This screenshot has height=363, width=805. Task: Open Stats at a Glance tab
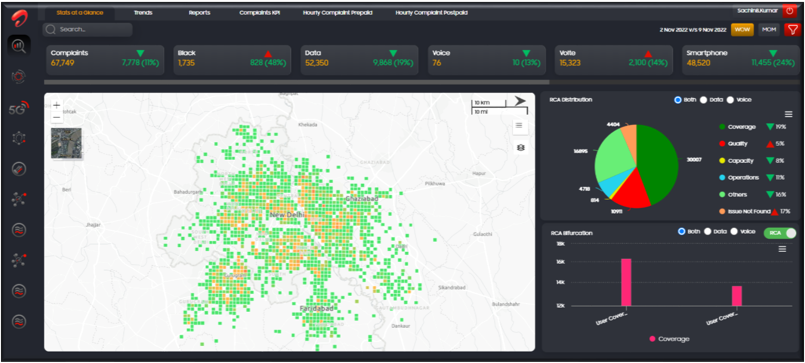79,12
